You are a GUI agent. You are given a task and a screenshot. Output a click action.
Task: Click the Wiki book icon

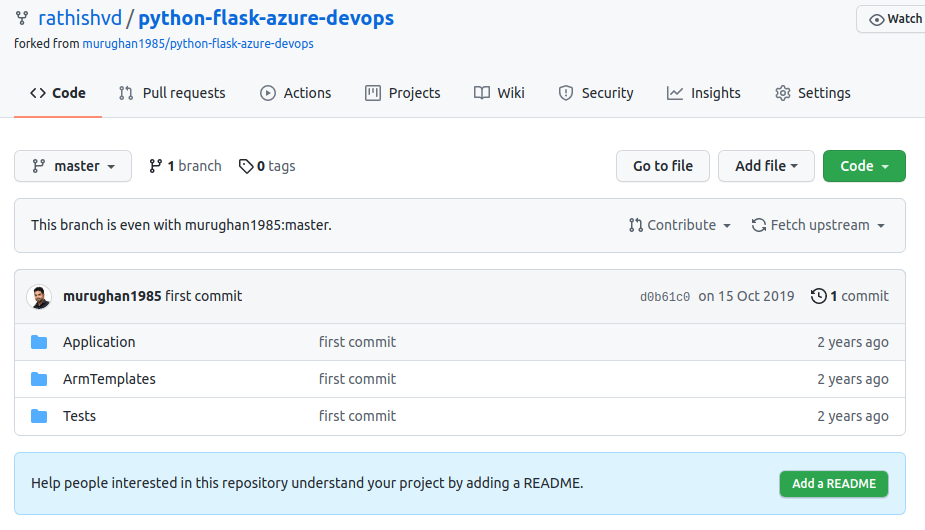pos(482,93)
